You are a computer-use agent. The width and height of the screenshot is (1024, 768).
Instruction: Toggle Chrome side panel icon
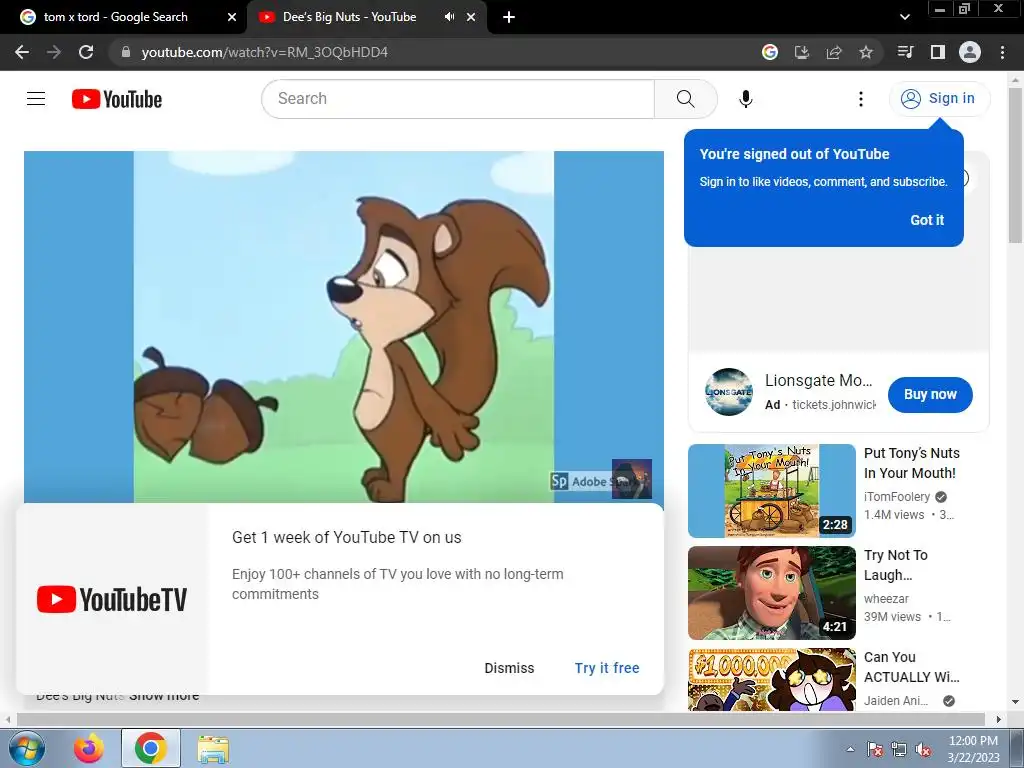click(938, 52)
